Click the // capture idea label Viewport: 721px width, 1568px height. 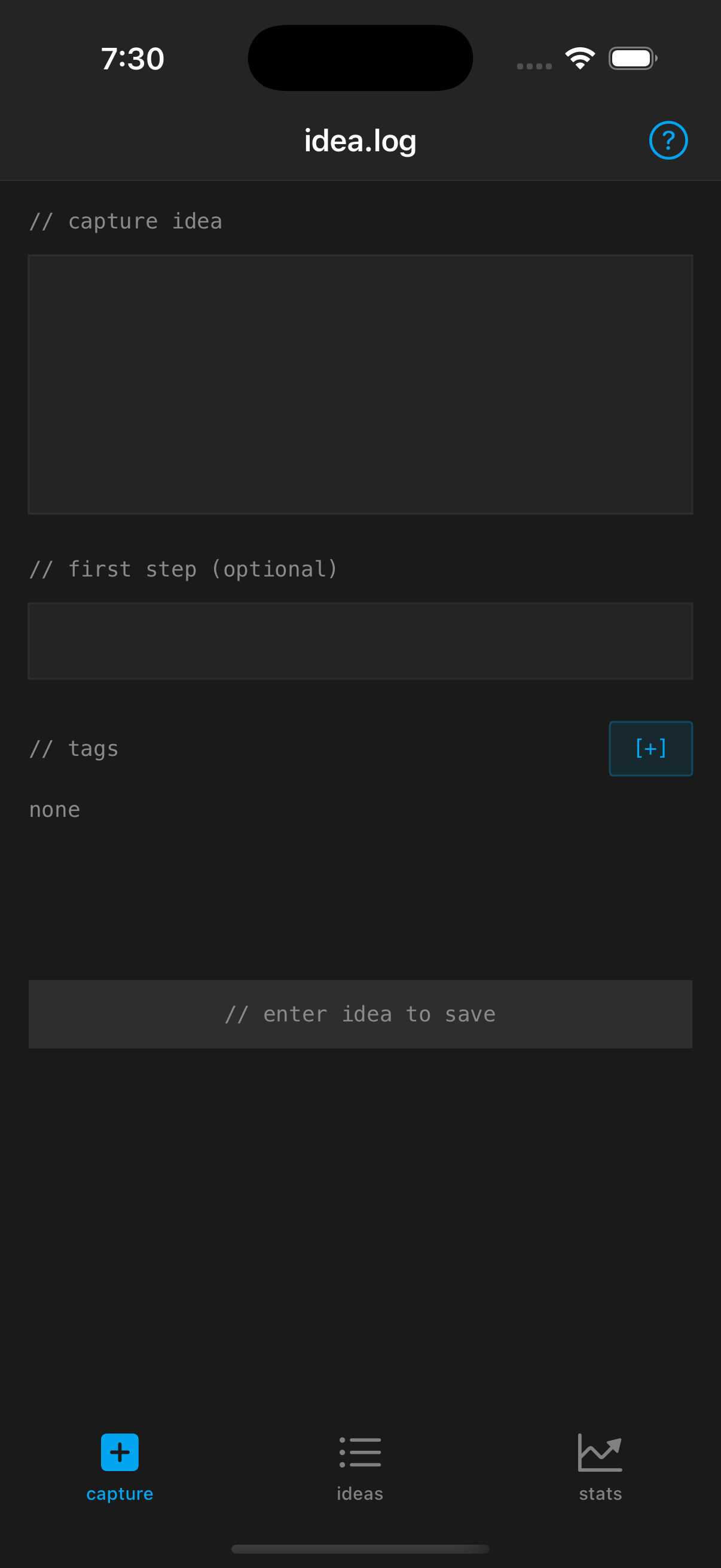point(126,221)
